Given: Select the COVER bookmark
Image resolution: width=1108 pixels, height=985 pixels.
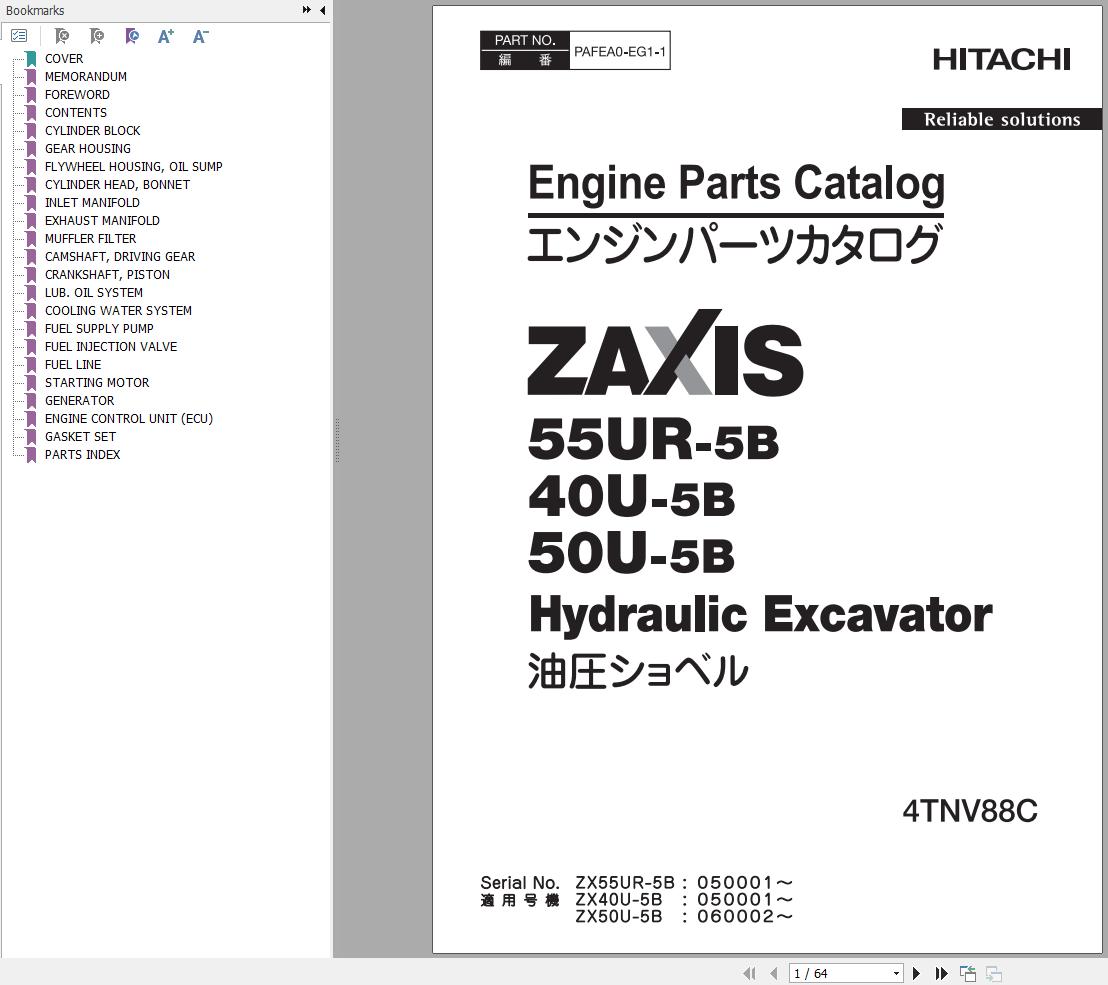Looking at the screenshot, I should pos(63,58).
